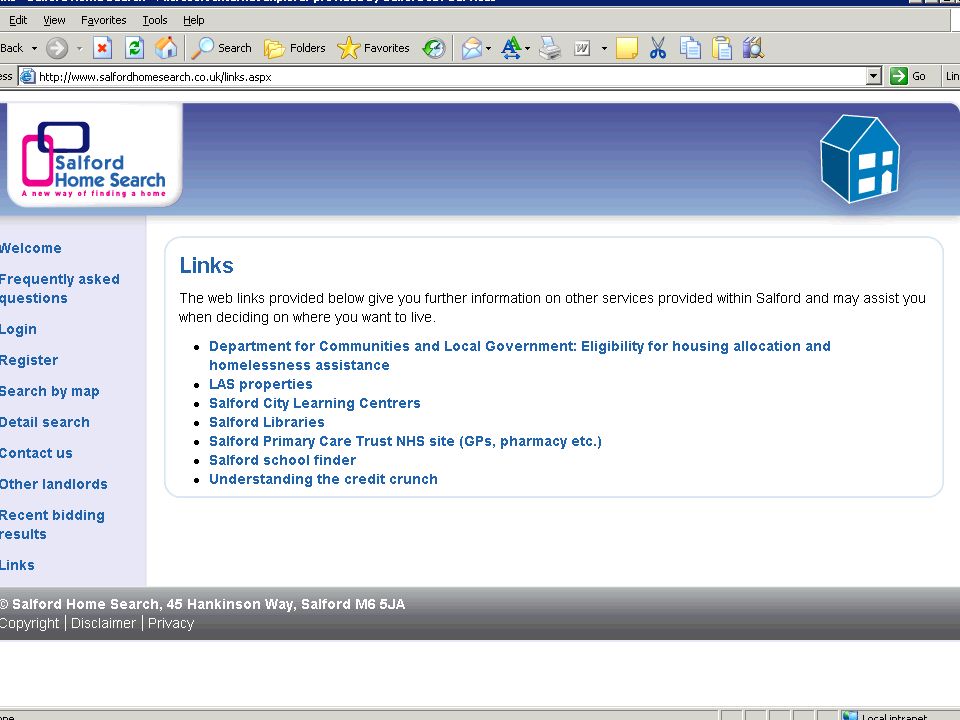Click the address bar URL field
This screenshot has width=960, height=720.
pyautogui.click(x=451, y=77)
